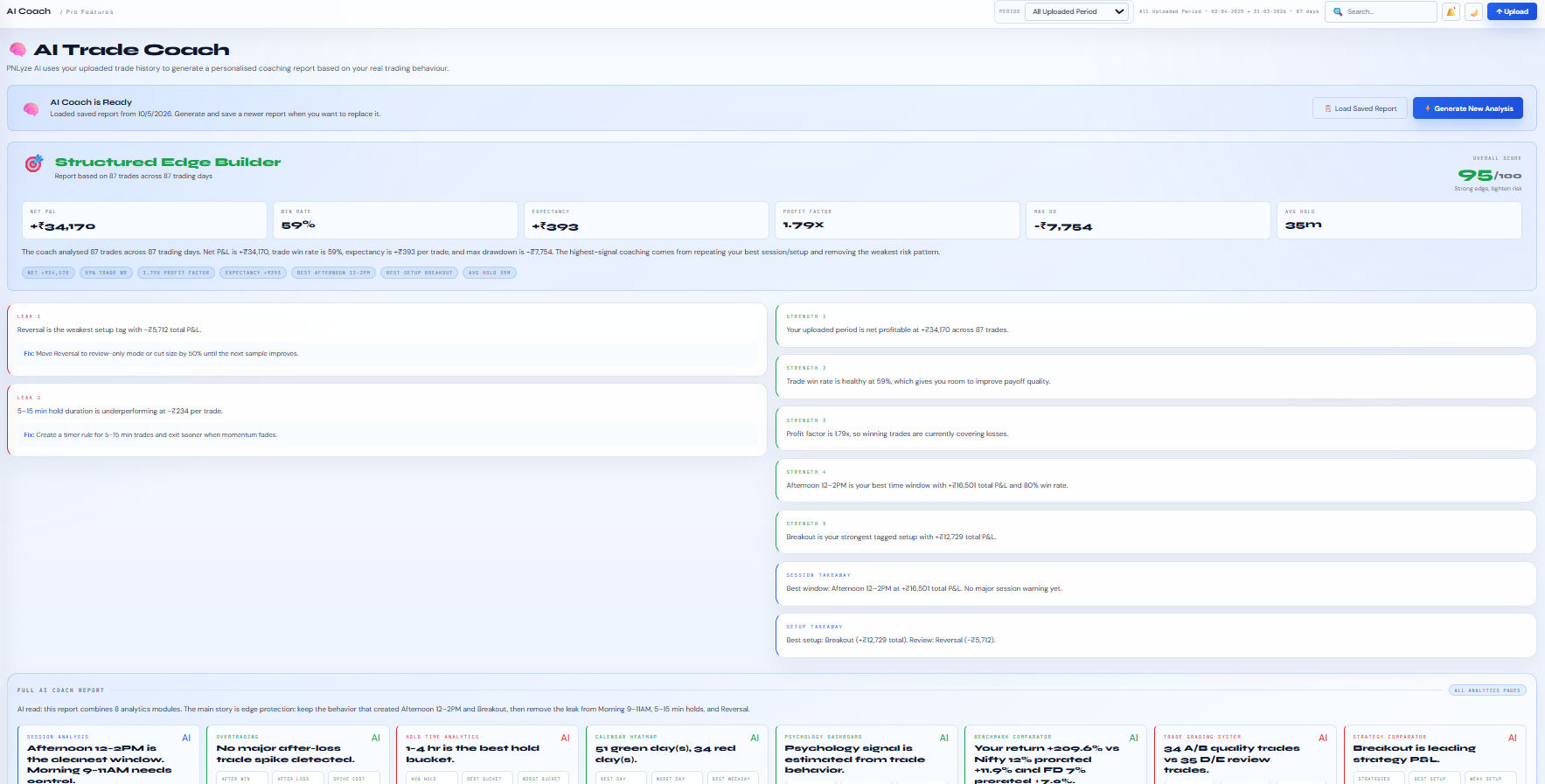Click the AI badge on Overtrading card
Screen dimensions: 1545x784
[x=376, y=738]
